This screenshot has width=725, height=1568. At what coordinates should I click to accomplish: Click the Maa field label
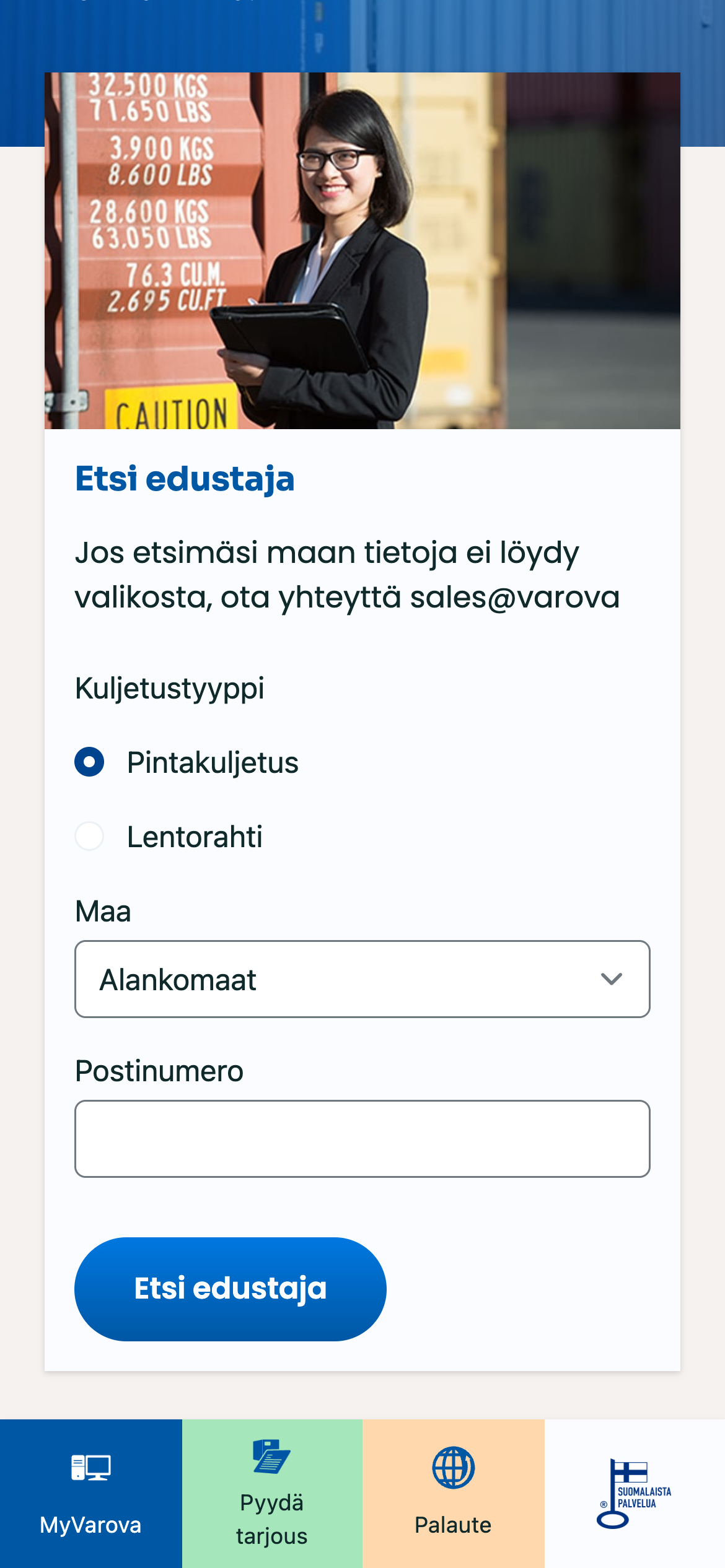pos(103,912)
